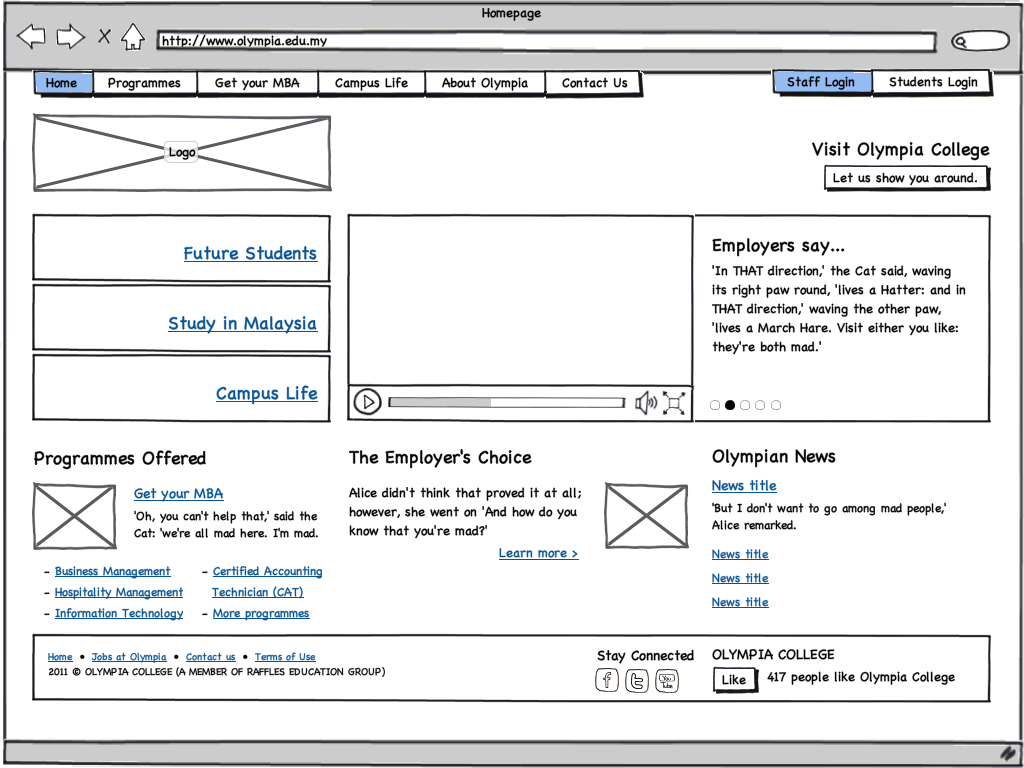Image resolution: width=1024 pixels, height=768 pixels.
Task: Click the Programmes Offered heading
Action: pyautogui.click(x=120, y=458)
